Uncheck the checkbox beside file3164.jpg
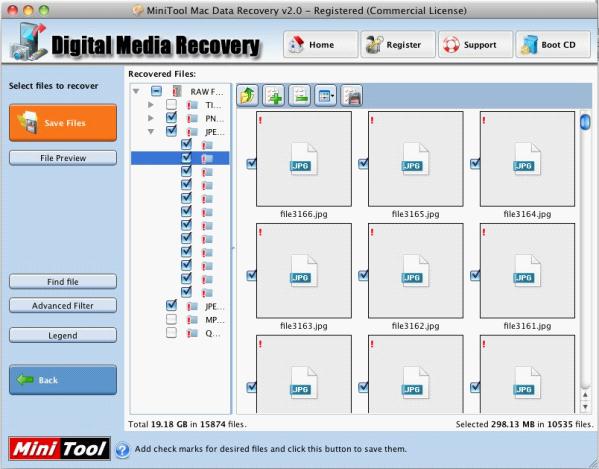The height and width of the screenshot is (469, 599). (x=474, y=164)
